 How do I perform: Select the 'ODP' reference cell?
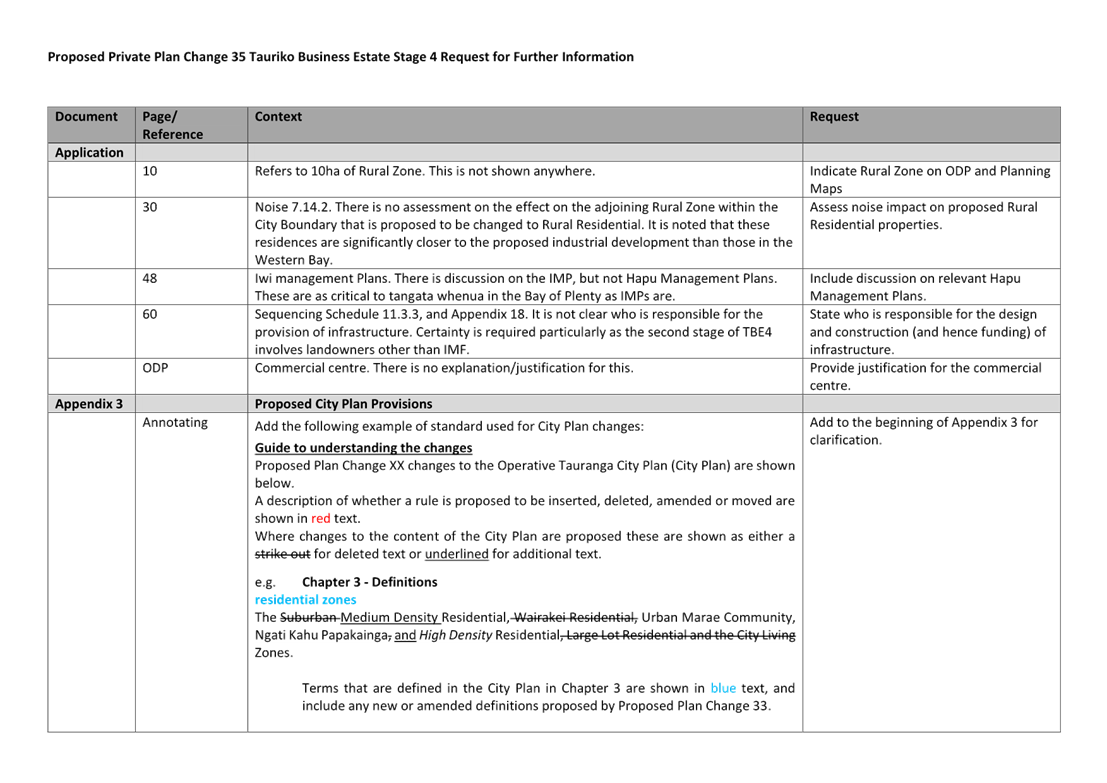(x=155, y=368)
